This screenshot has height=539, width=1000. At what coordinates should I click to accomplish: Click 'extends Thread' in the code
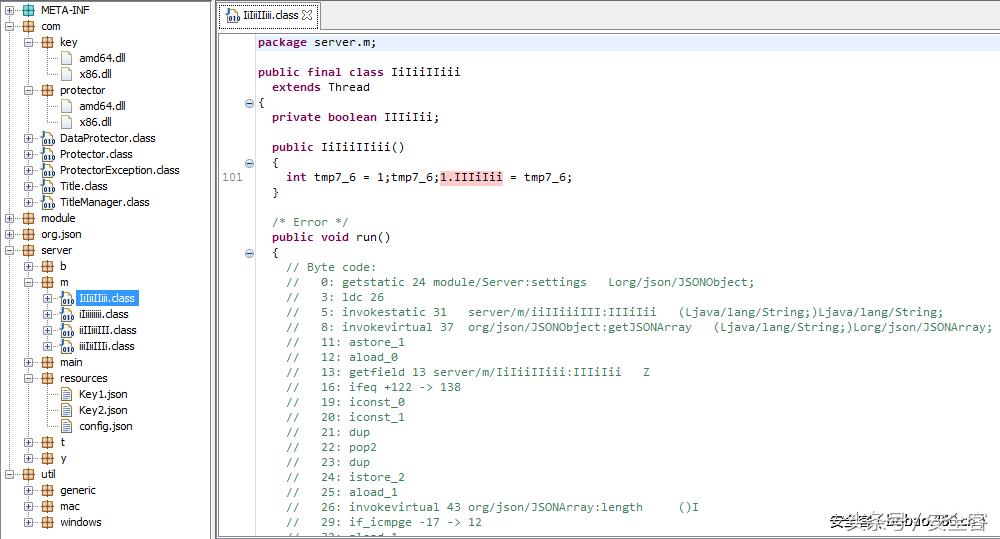tap(321, 87)
